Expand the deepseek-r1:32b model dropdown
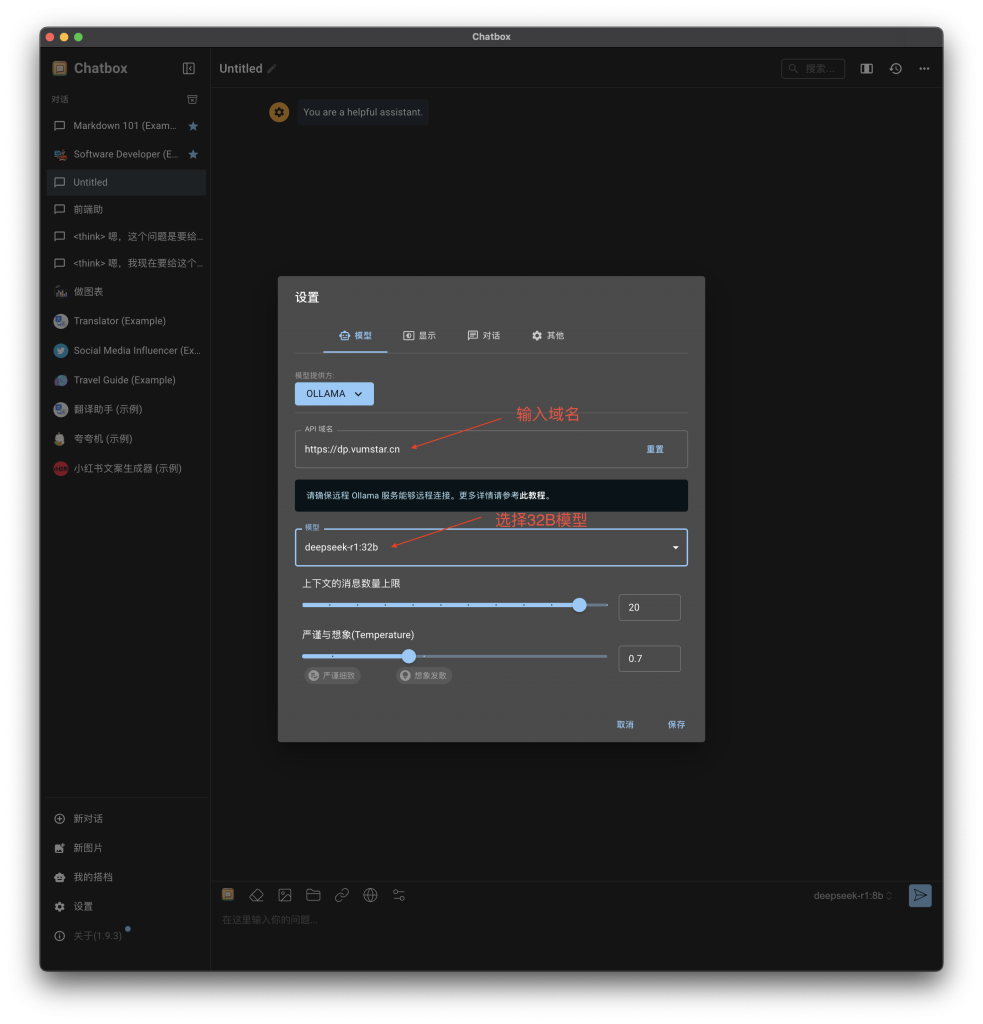The width and height of the screenshot is (983, 1024). [x=491, y=547]
